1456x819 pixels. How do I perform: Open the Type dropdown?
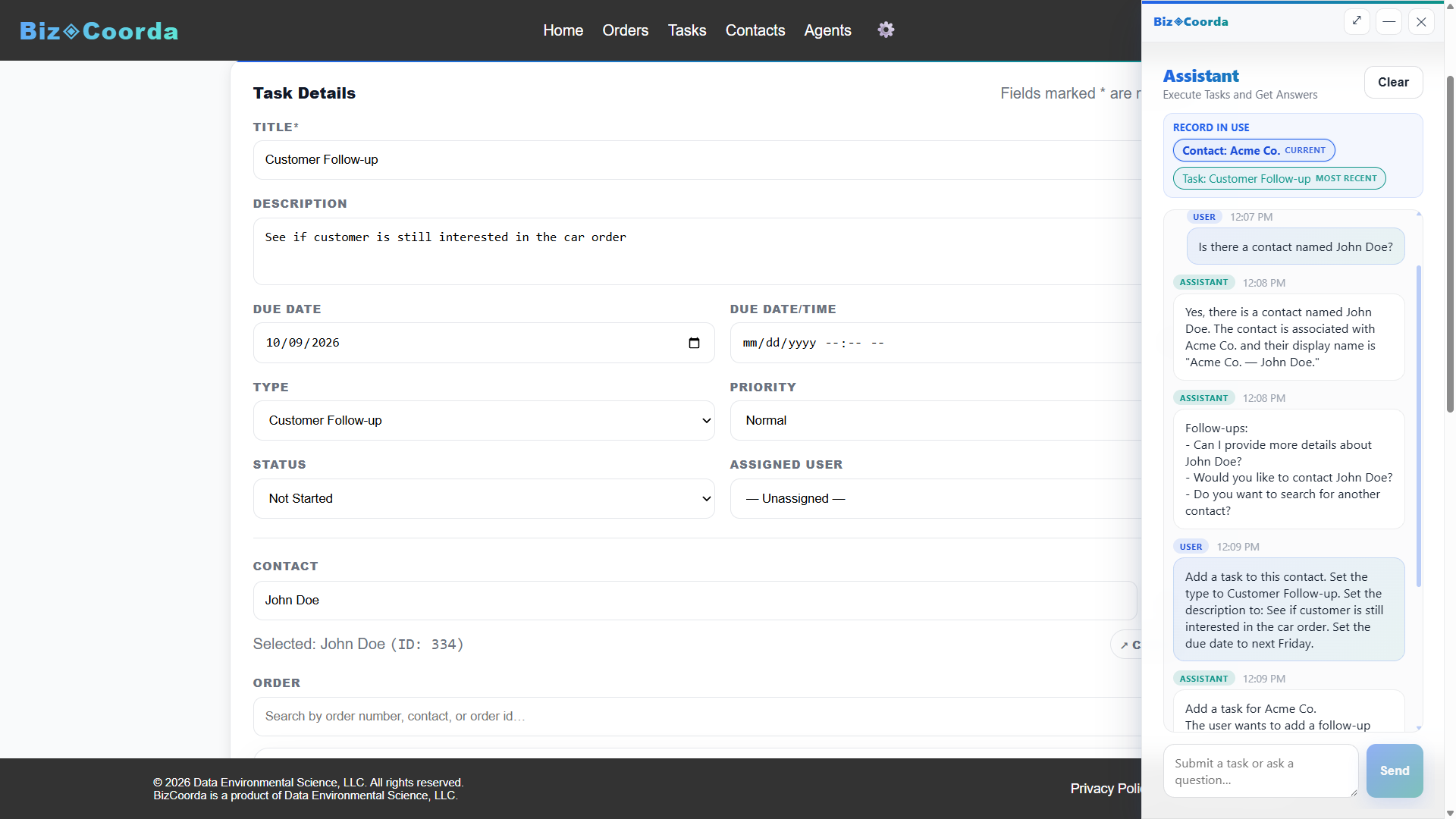(x=484, y=420)
